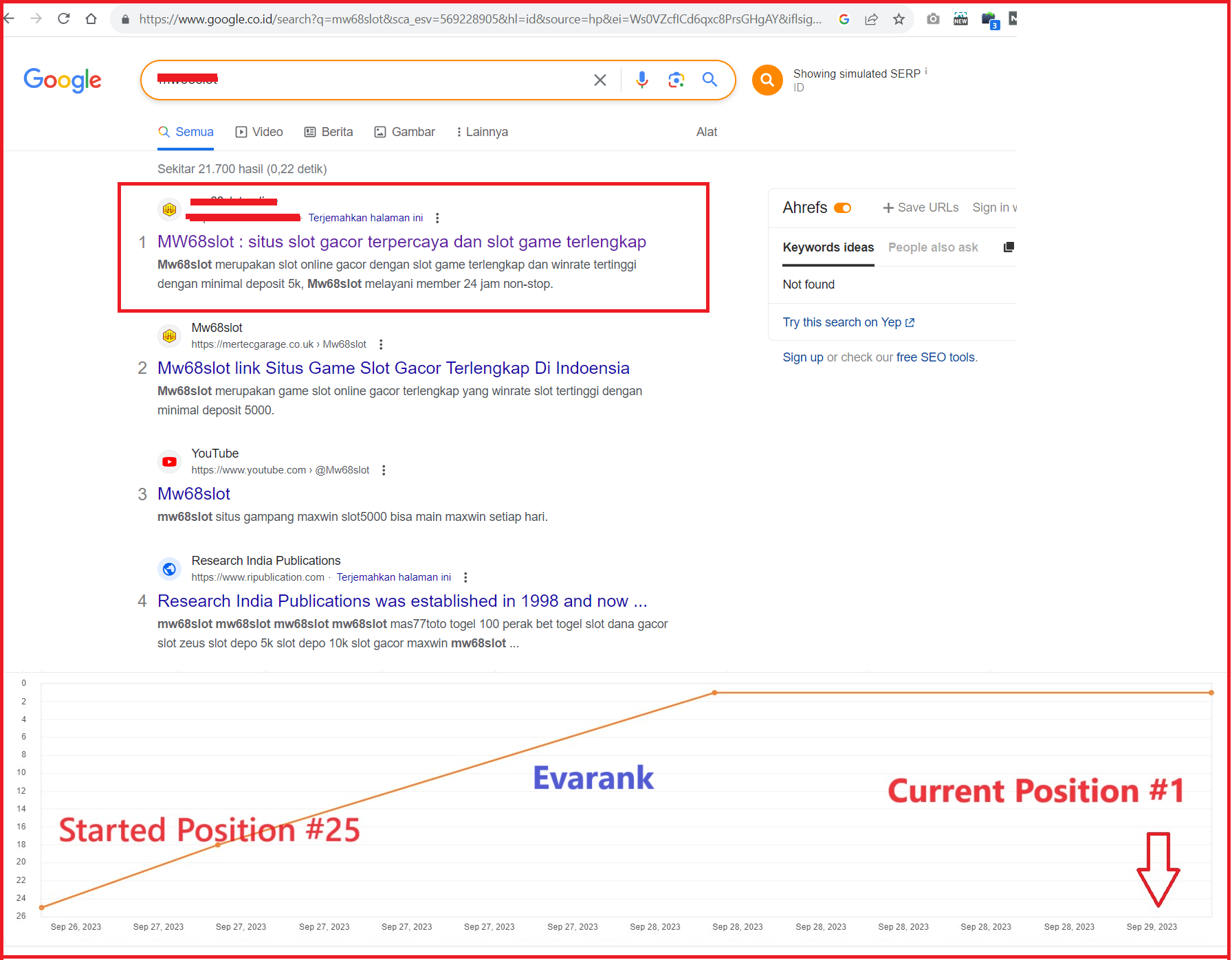Click the youtube.com @Mw68slot URL
1232x960 pixels.
coord(280,470)
